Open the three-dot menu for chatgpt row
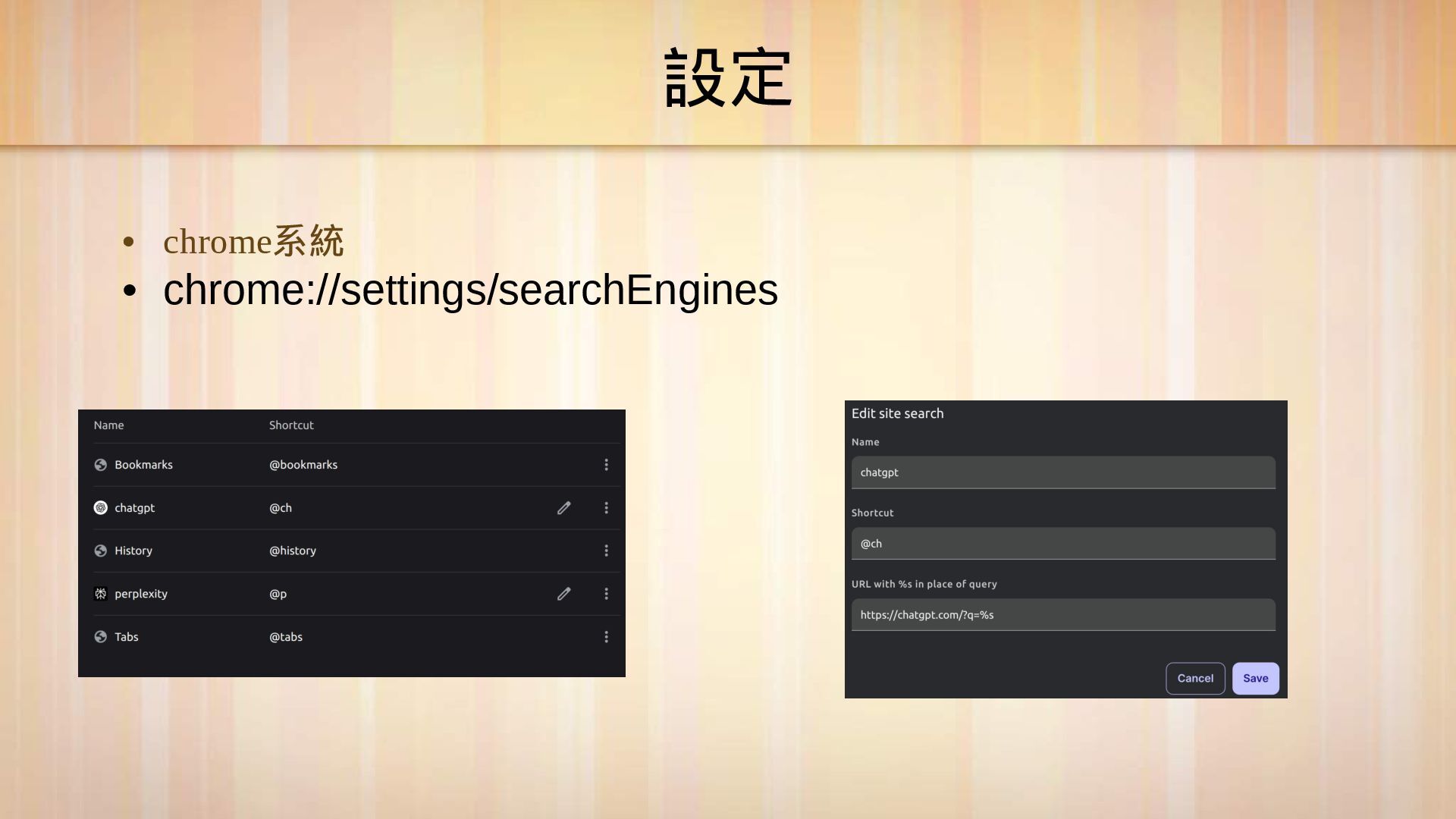 coord(606,508)
